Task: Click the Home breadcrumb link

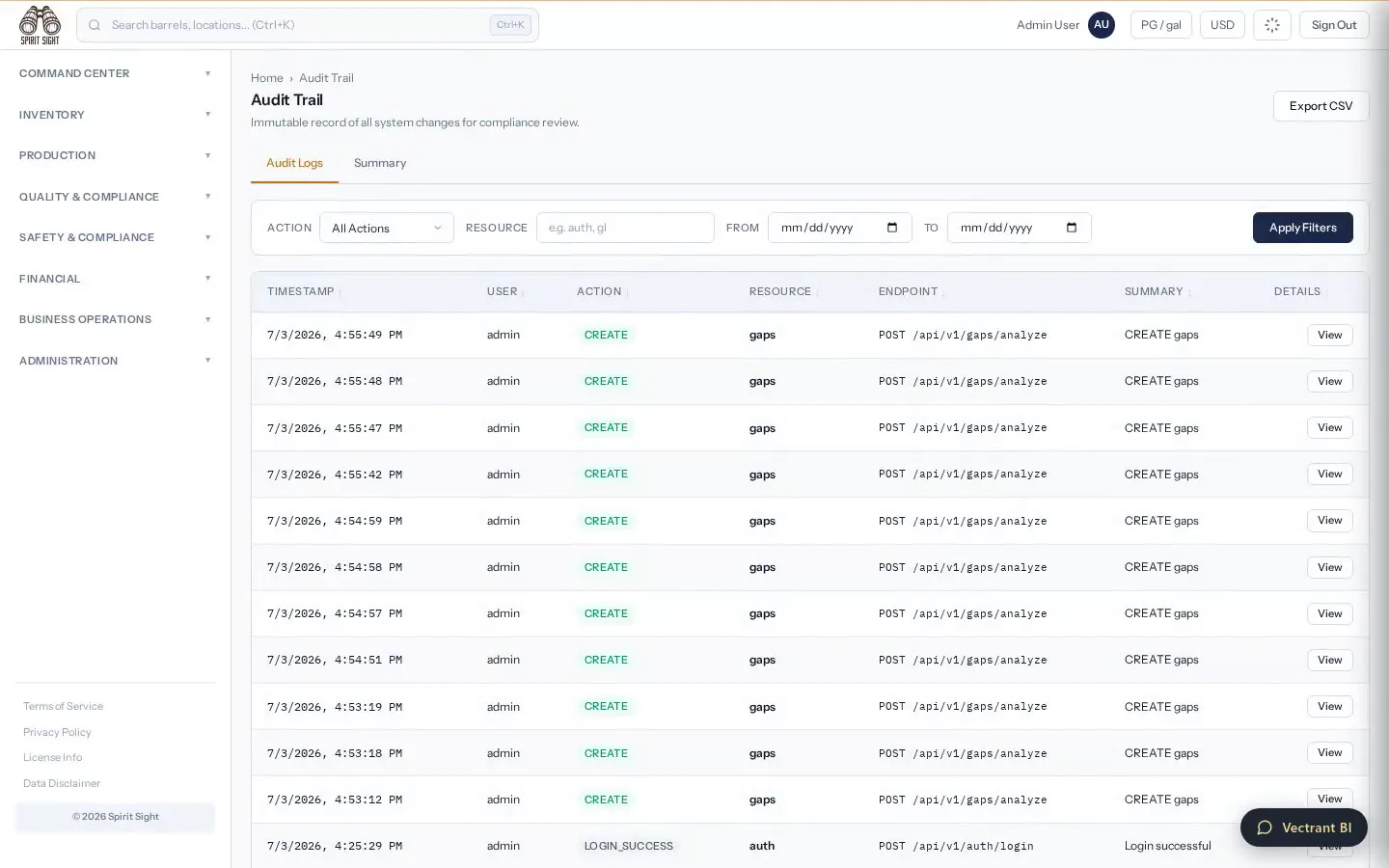Action: [x=267, y=78]
